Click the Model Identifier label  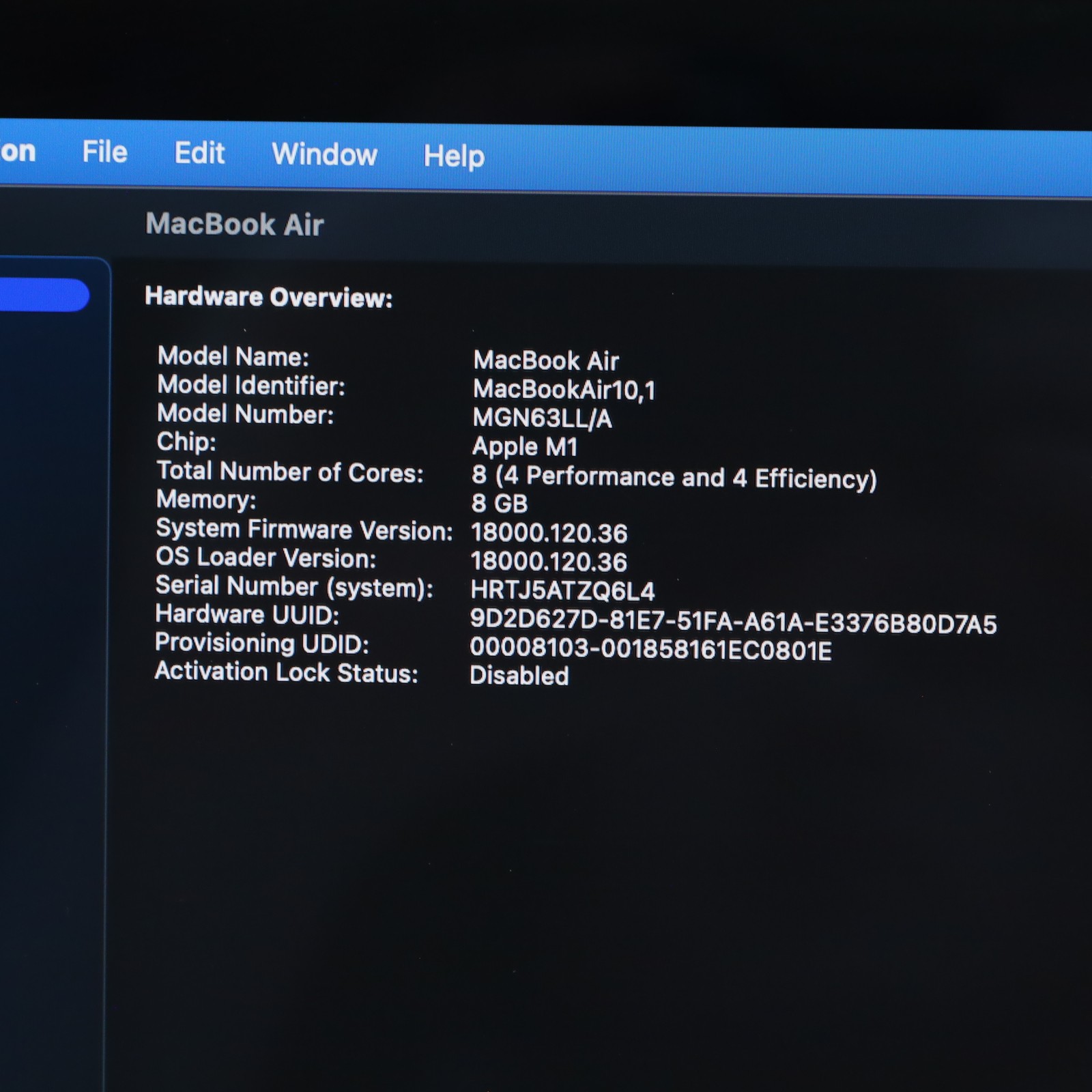[x=251, y=386]
